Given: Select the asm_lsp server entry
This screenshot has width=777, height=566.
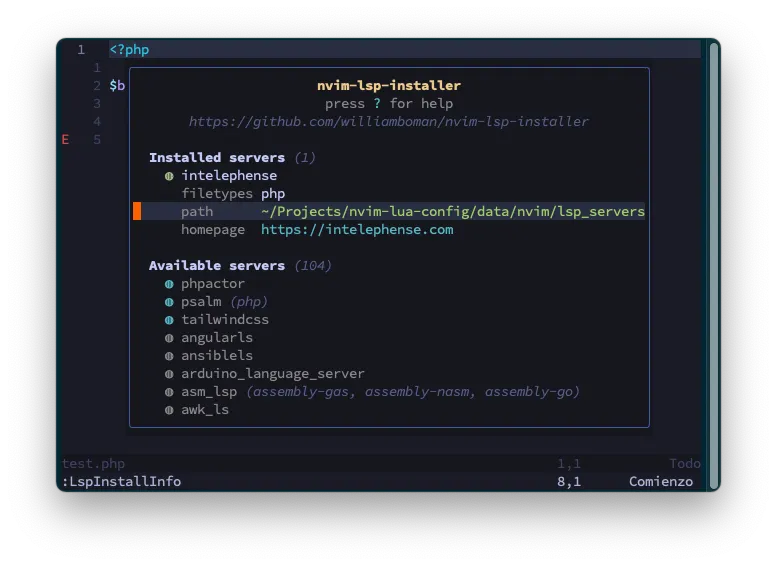Looking at the screenshot, I should point(209,392).
